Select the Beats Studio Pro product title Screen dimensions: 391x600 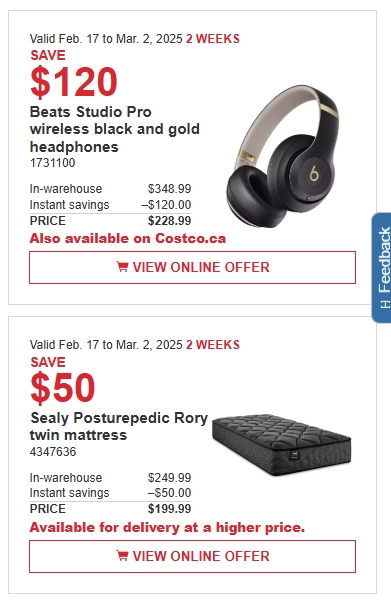coord(115,129)
